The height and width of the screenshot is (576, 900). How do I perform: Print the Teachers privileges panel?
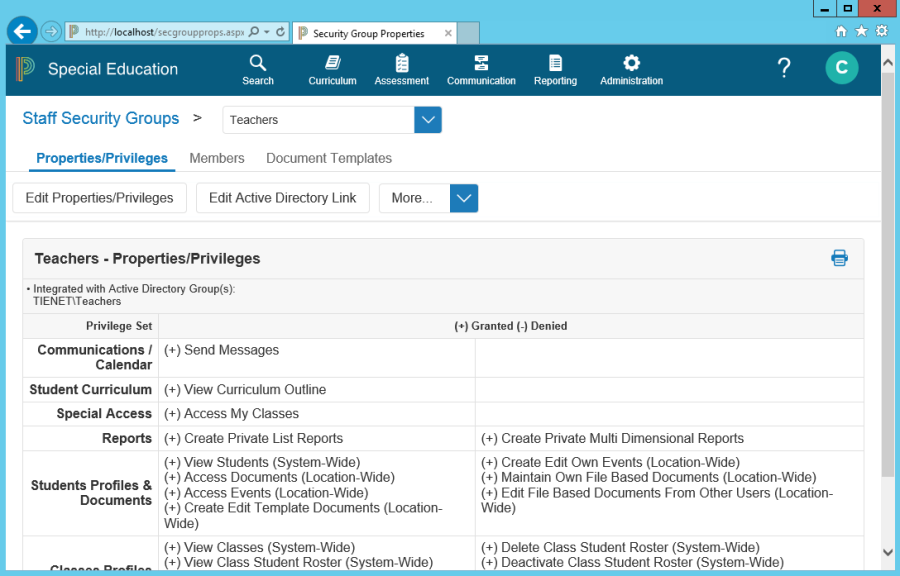[x=839, y=258]
